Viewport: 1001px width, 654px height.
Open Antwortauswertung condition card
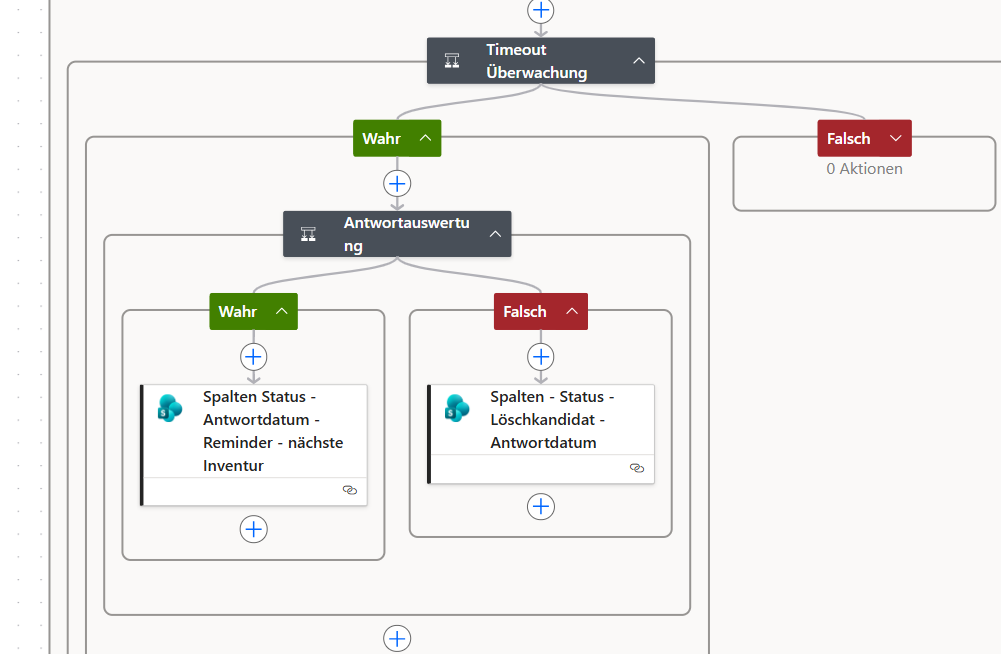397,234
